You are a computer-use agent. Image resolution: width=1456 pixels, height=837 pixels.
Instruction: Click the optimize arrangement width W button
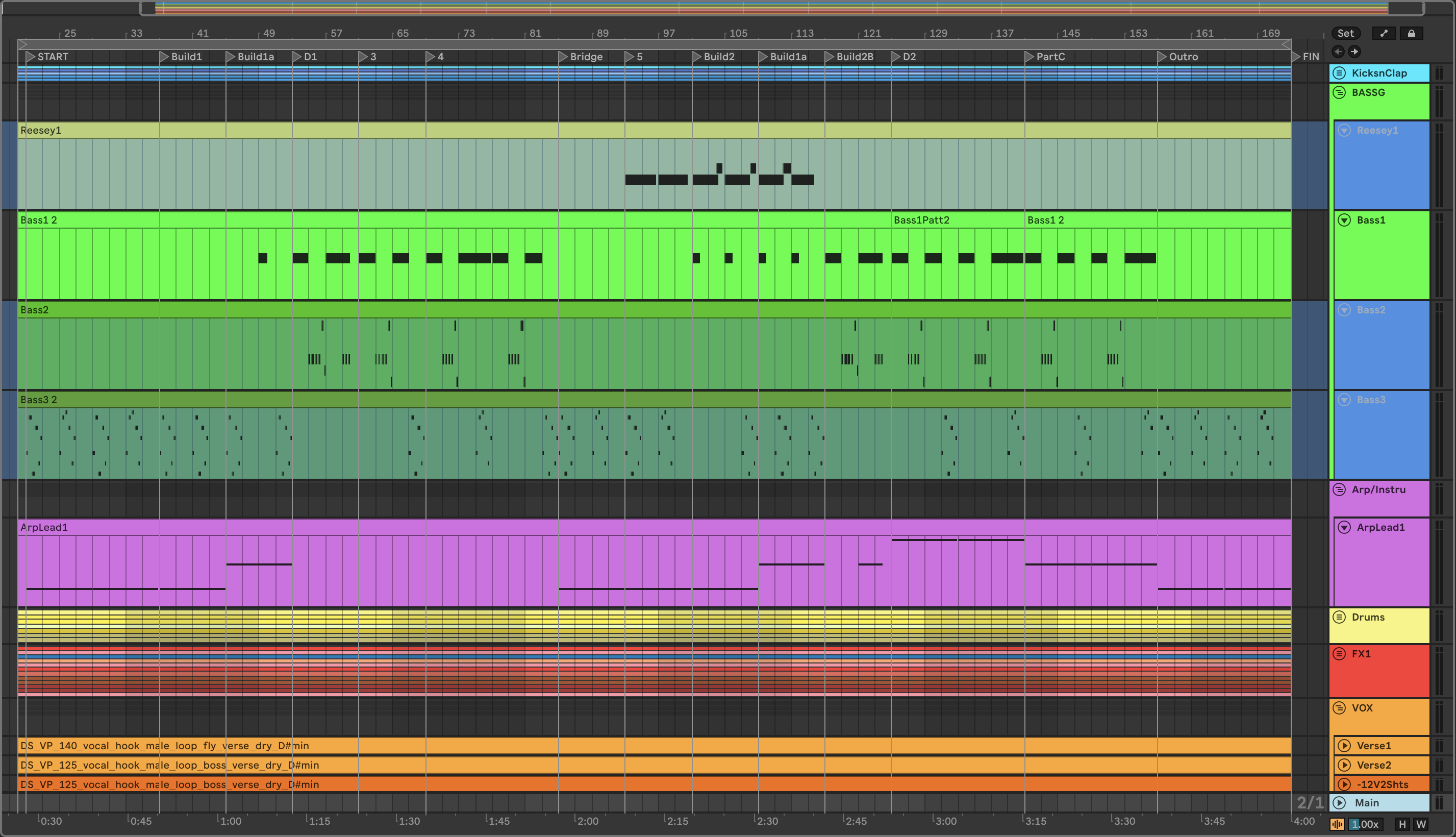[x=1421, y=824]
